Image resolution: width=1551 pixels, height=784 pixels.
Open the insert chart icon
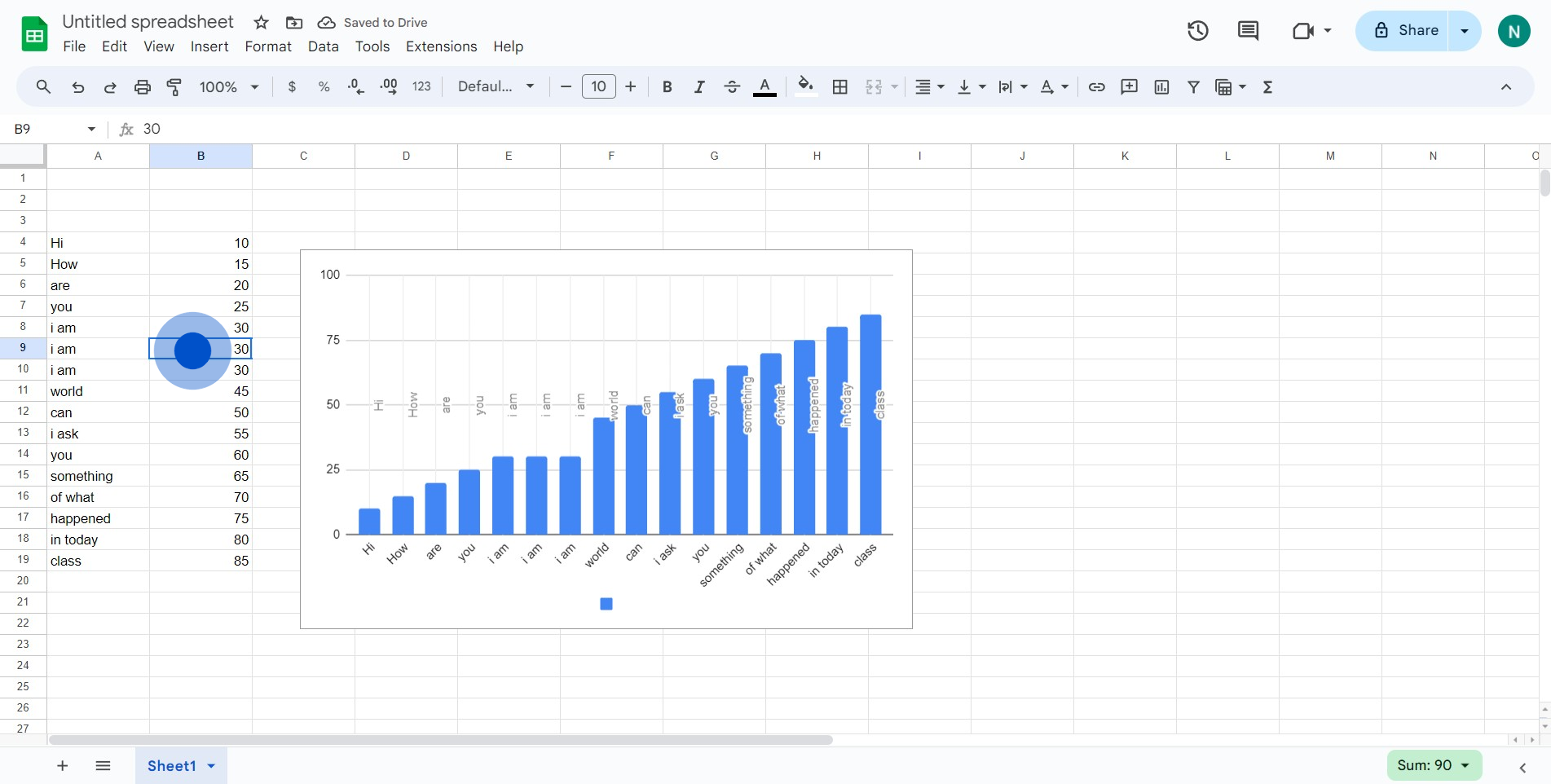coord(1161,87)
